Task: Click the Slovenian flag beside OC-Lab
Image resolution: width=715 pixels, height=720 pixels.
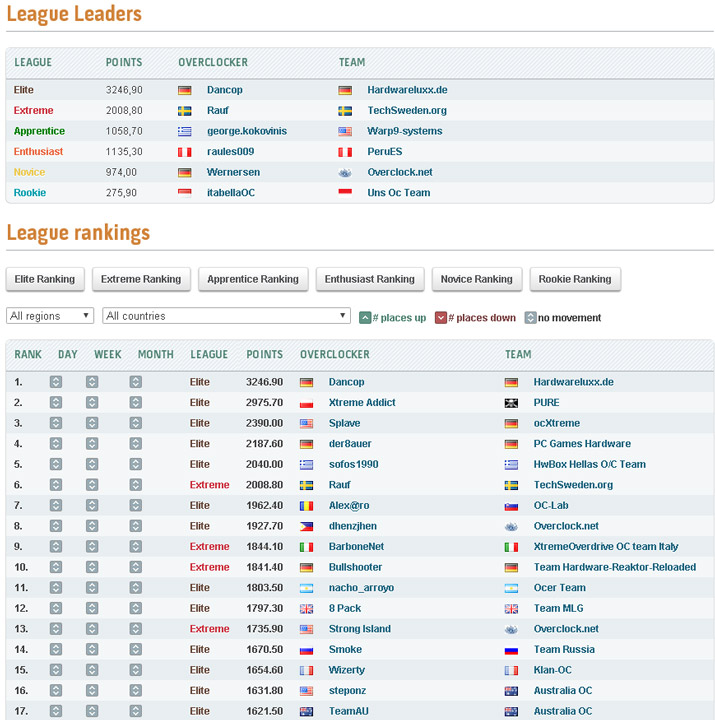Action: coord(511,506)
